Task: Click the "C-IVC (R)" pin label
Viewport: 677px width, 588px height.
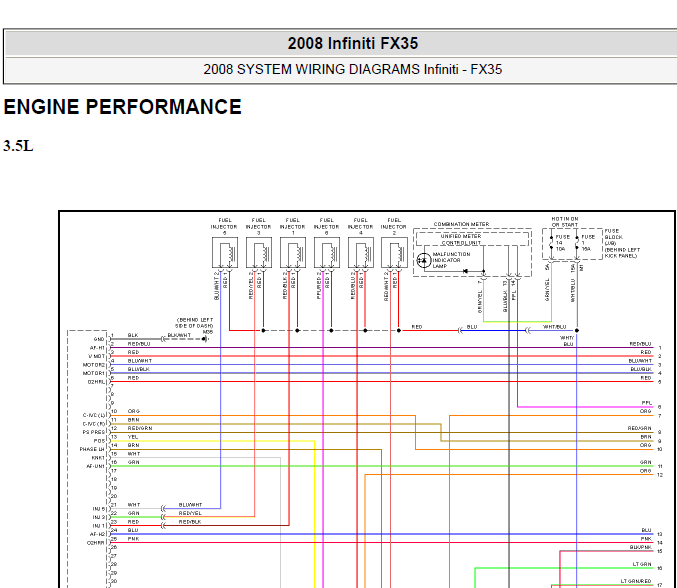Action: pyautogui.click(x=94, y=424)
